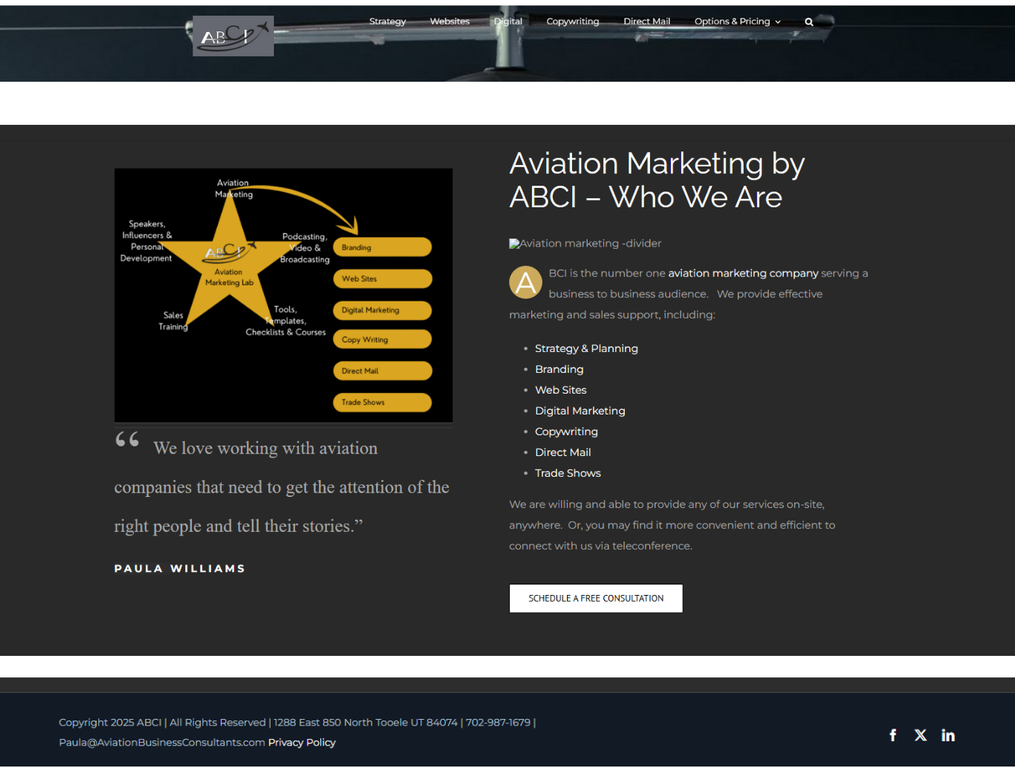Screen dimensions: 1015x768
Task: Open the search icon in the navigation
Action: (809, 22)
